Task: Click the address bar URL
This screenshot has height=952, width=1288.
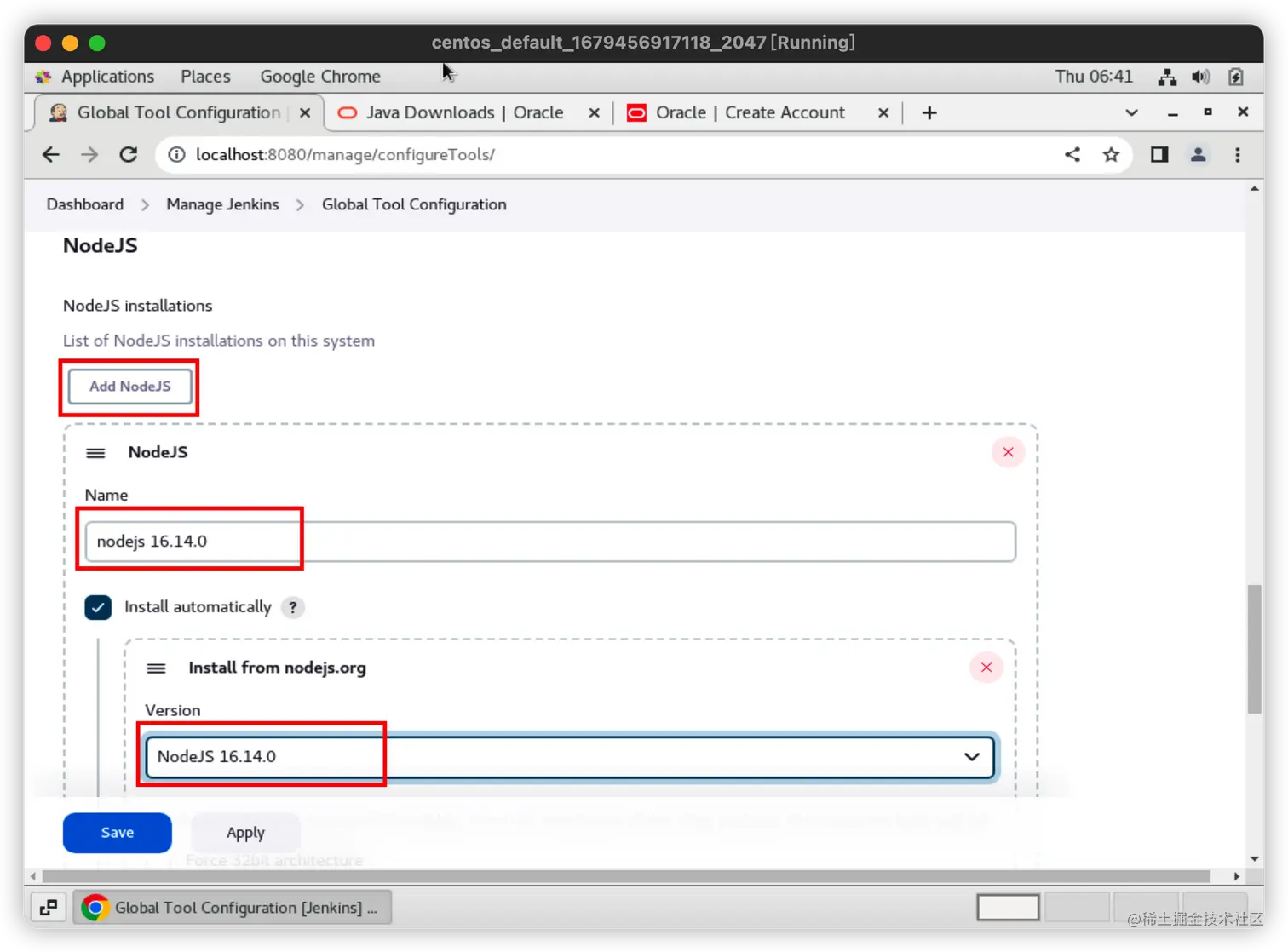Action: pos(345,154)
